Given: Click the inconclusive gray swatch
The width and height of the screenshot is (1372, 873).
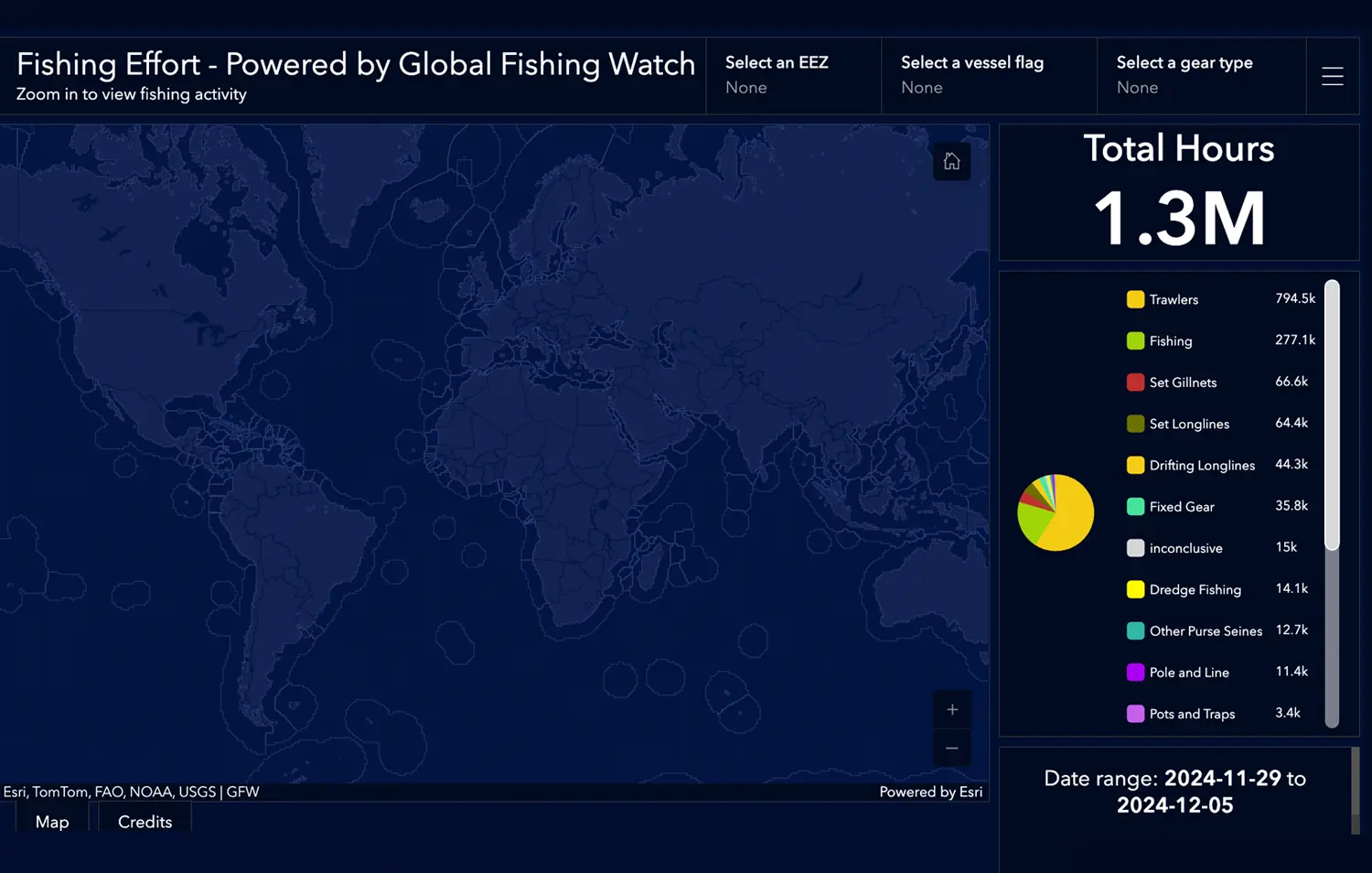Looking at the screenshot, I should point(1135,548).
